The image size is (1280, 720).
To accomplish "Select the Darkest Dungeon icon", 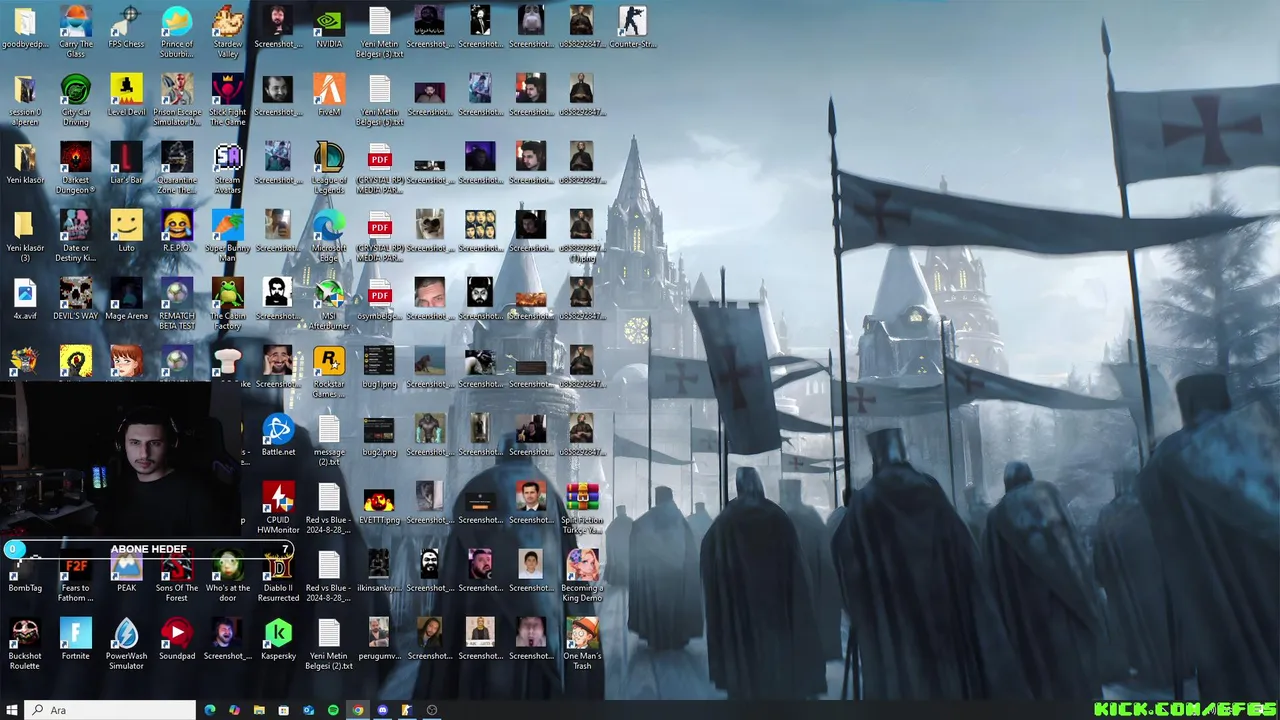I will click(x=76, y=167).
